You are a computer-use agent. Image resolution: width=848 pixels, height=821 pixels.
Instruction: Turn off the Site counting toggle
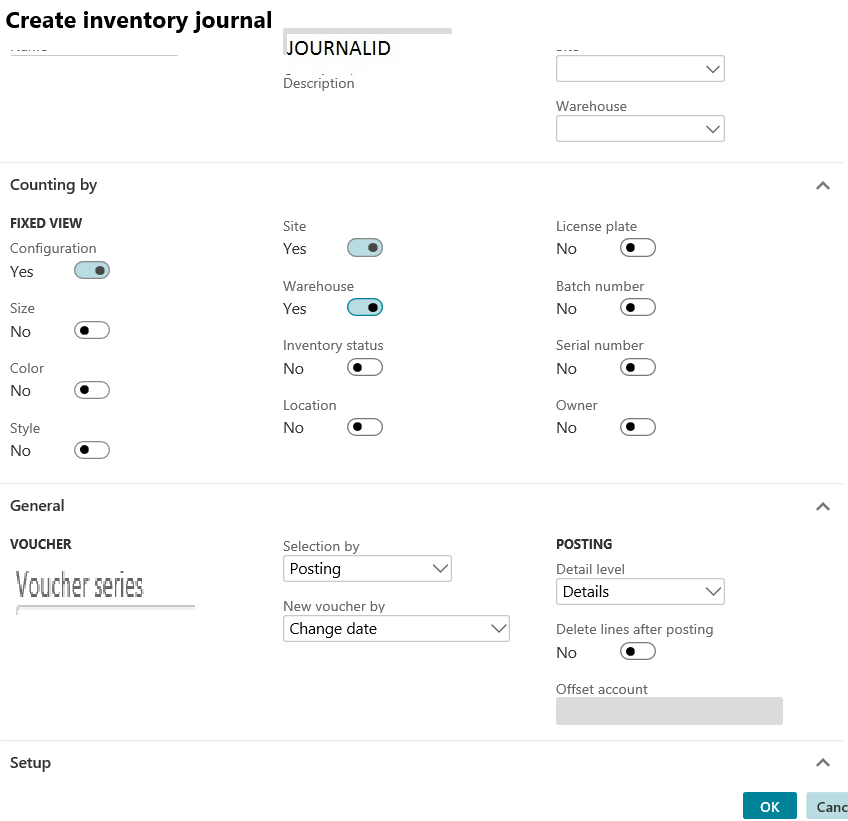pos(364,247)
